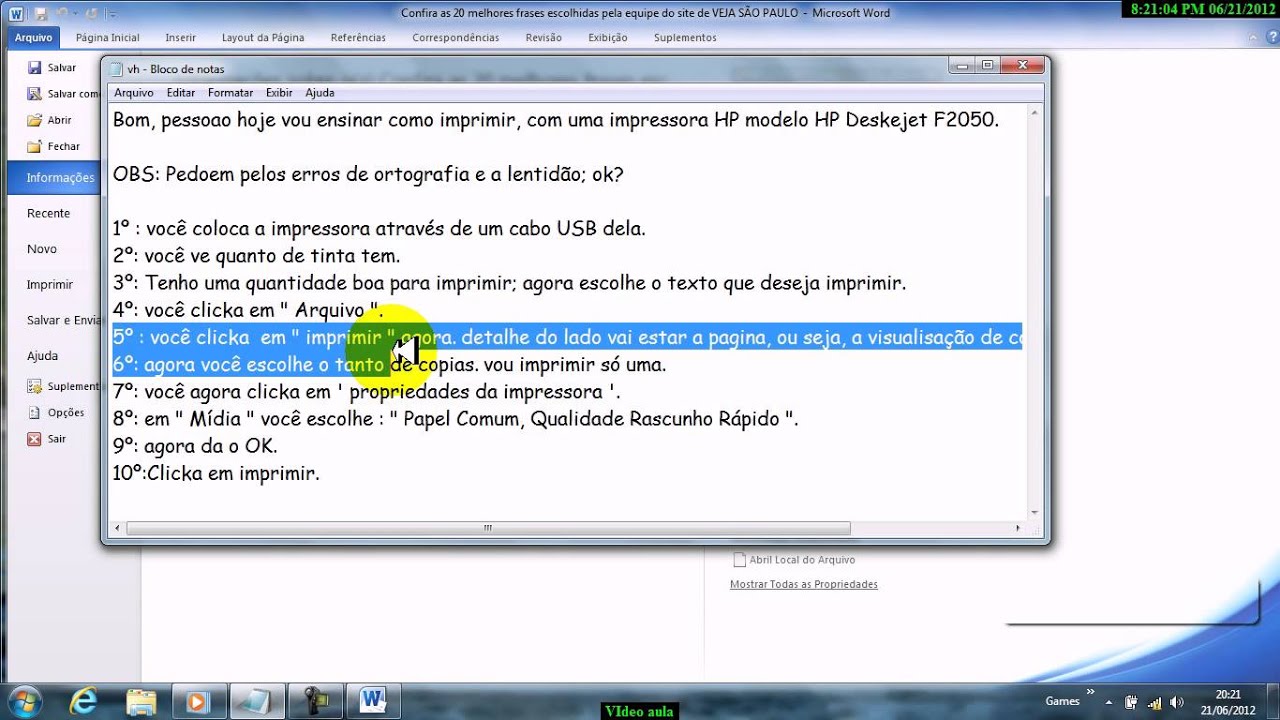Click Notepad horizontal scrollbar right arrow
Screen dimensions: 1280x720
(x=1019, y=528)
